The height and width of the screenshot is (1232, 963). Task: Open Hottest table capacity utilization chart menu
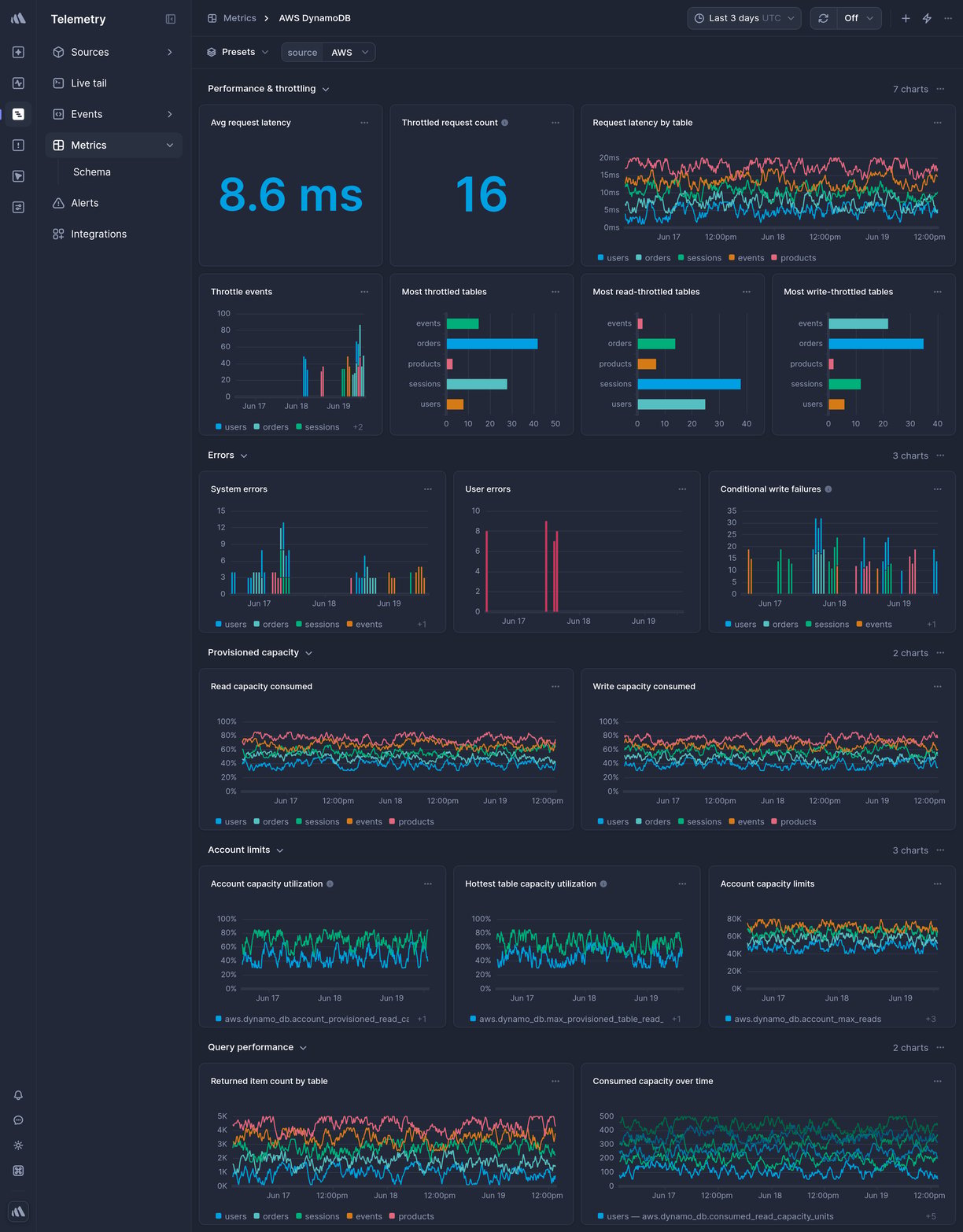point(682,884)
